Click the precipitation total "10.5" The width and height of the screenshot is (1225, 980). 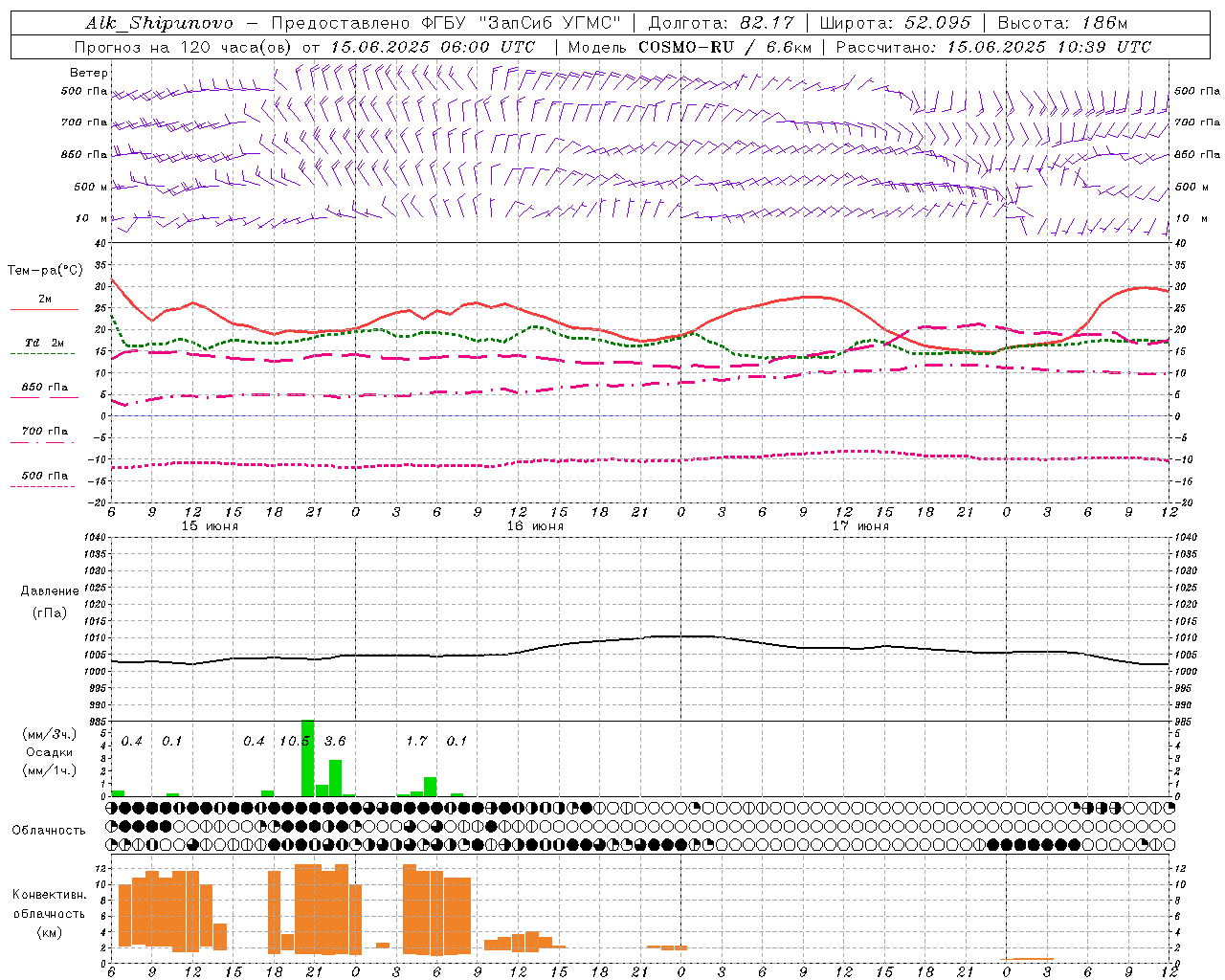295,742
